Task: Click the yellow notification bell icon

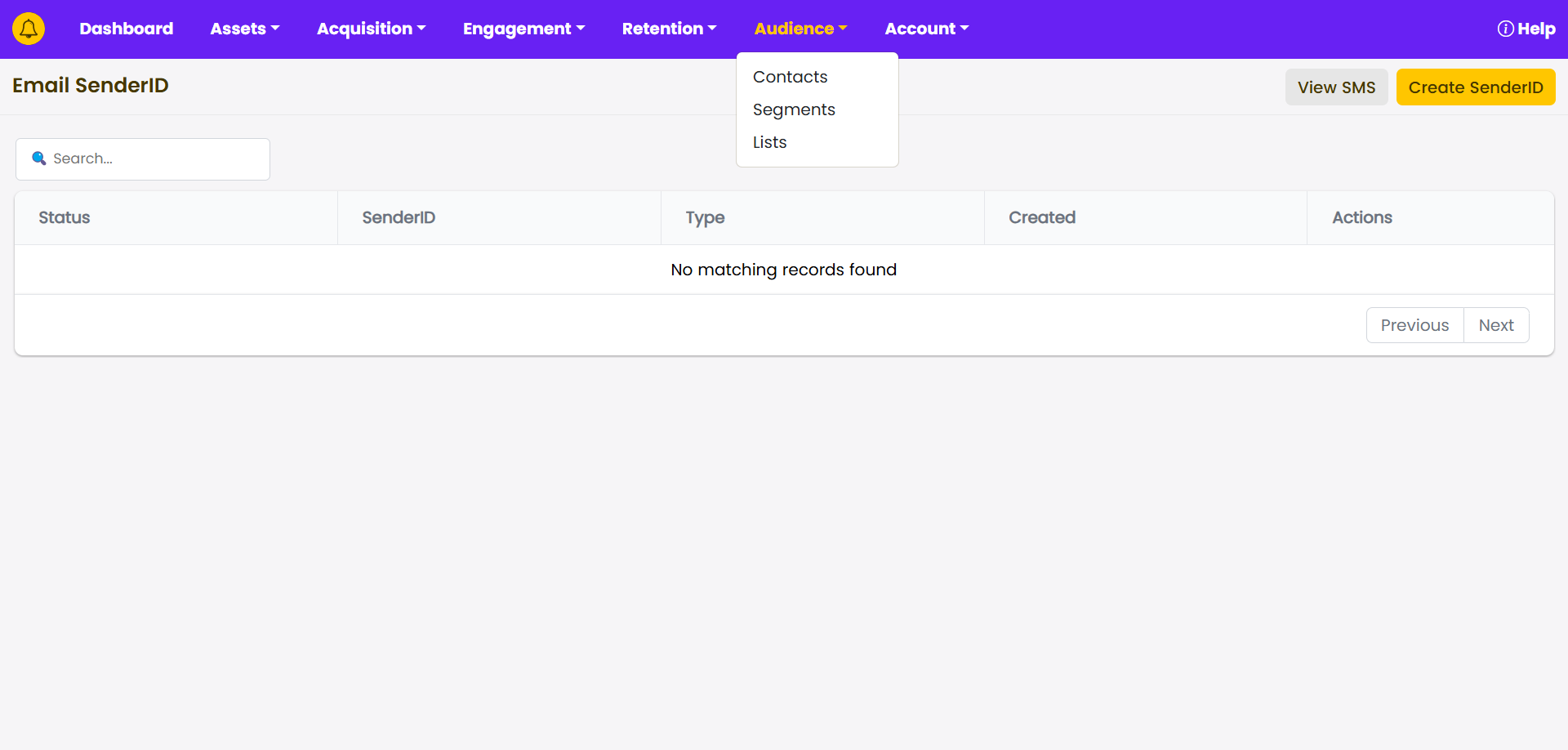Action: coord(29,29)
